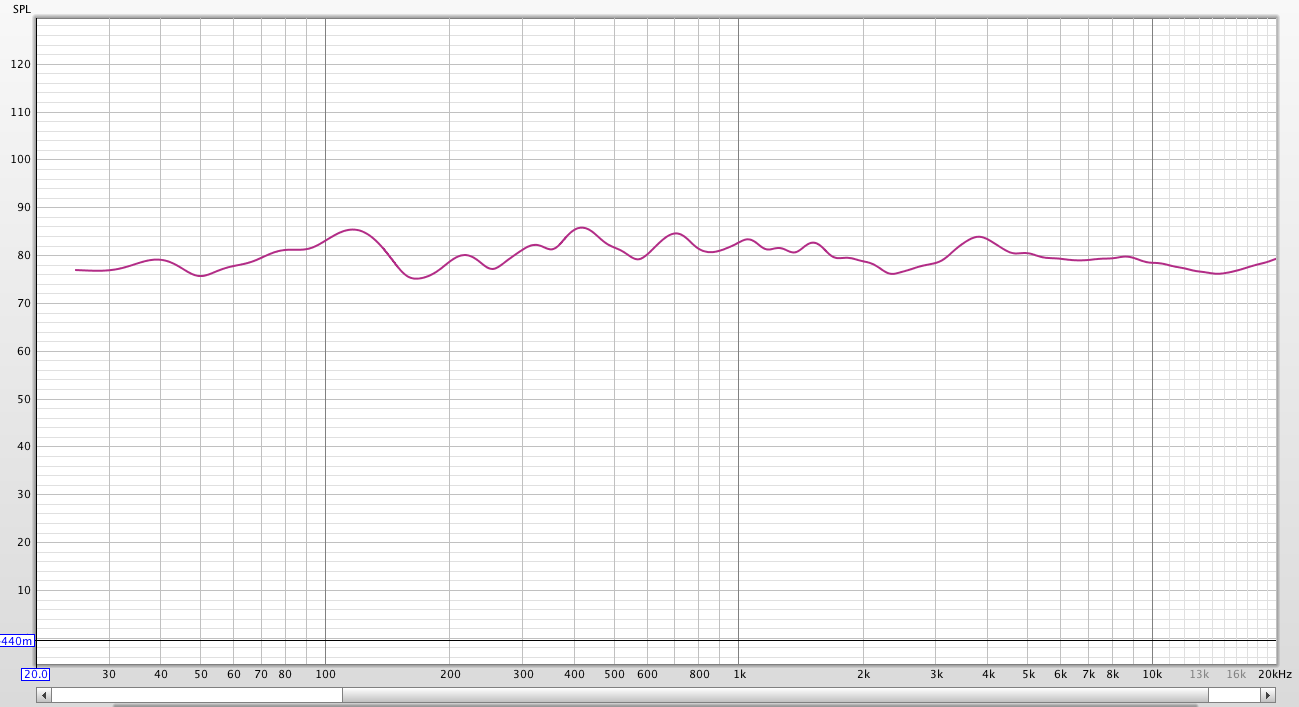The height and width of the screenshot is (707, 1299).
Task: Click the horizontal scrollbar thumb
Action: pyautogui.click(x=775, y=695)
